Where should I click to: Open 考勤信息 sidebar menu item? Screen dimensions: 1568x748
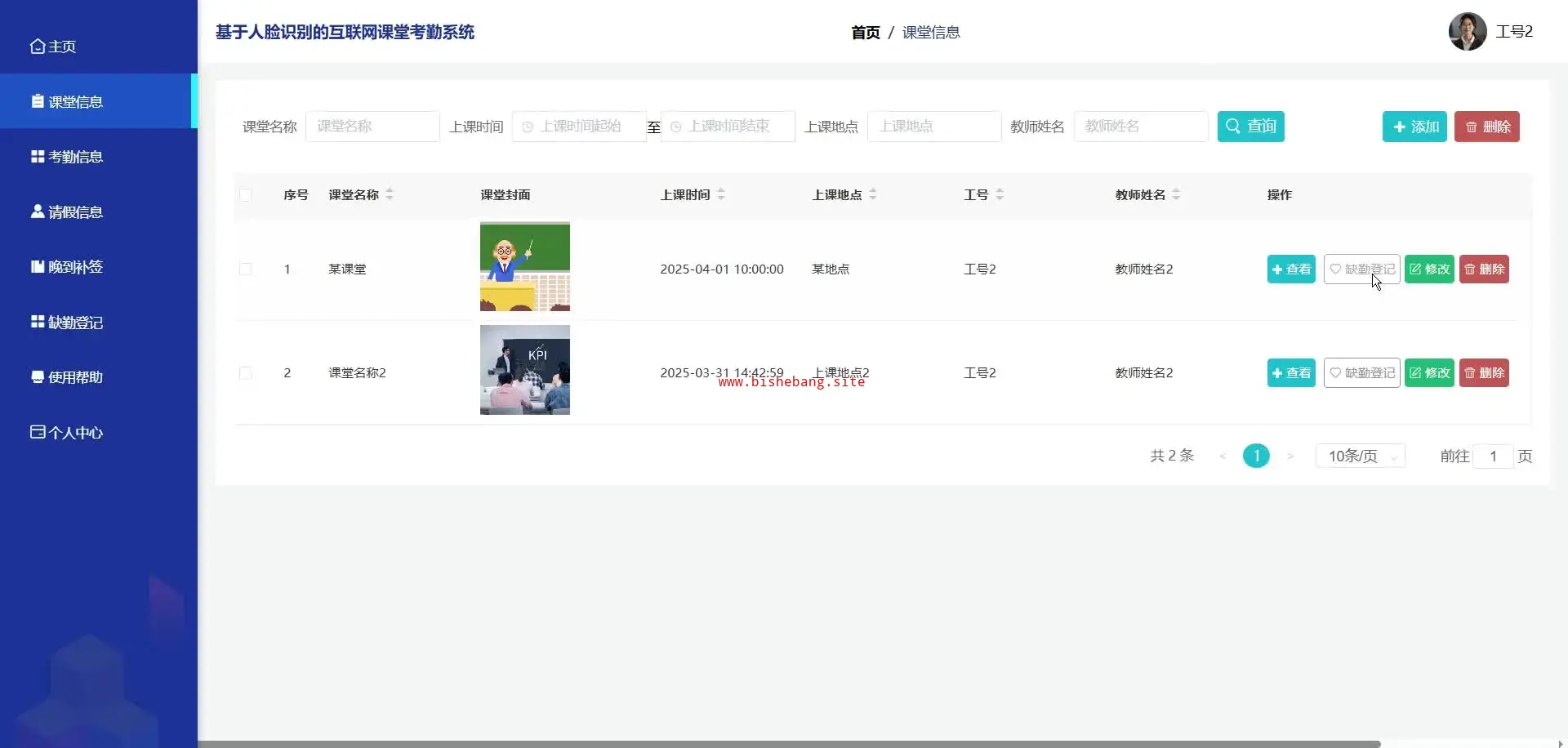[x=98, y=157]
